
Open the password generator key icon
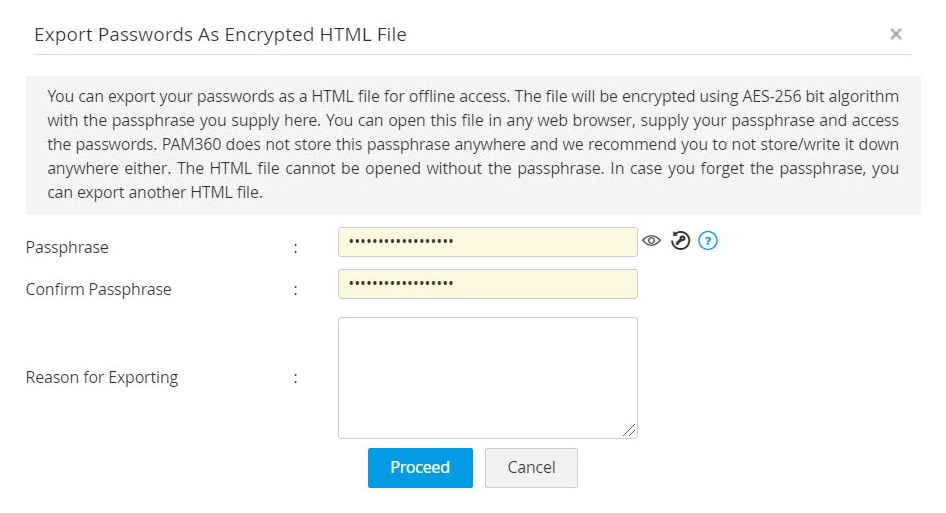click(x=681, y=241)
